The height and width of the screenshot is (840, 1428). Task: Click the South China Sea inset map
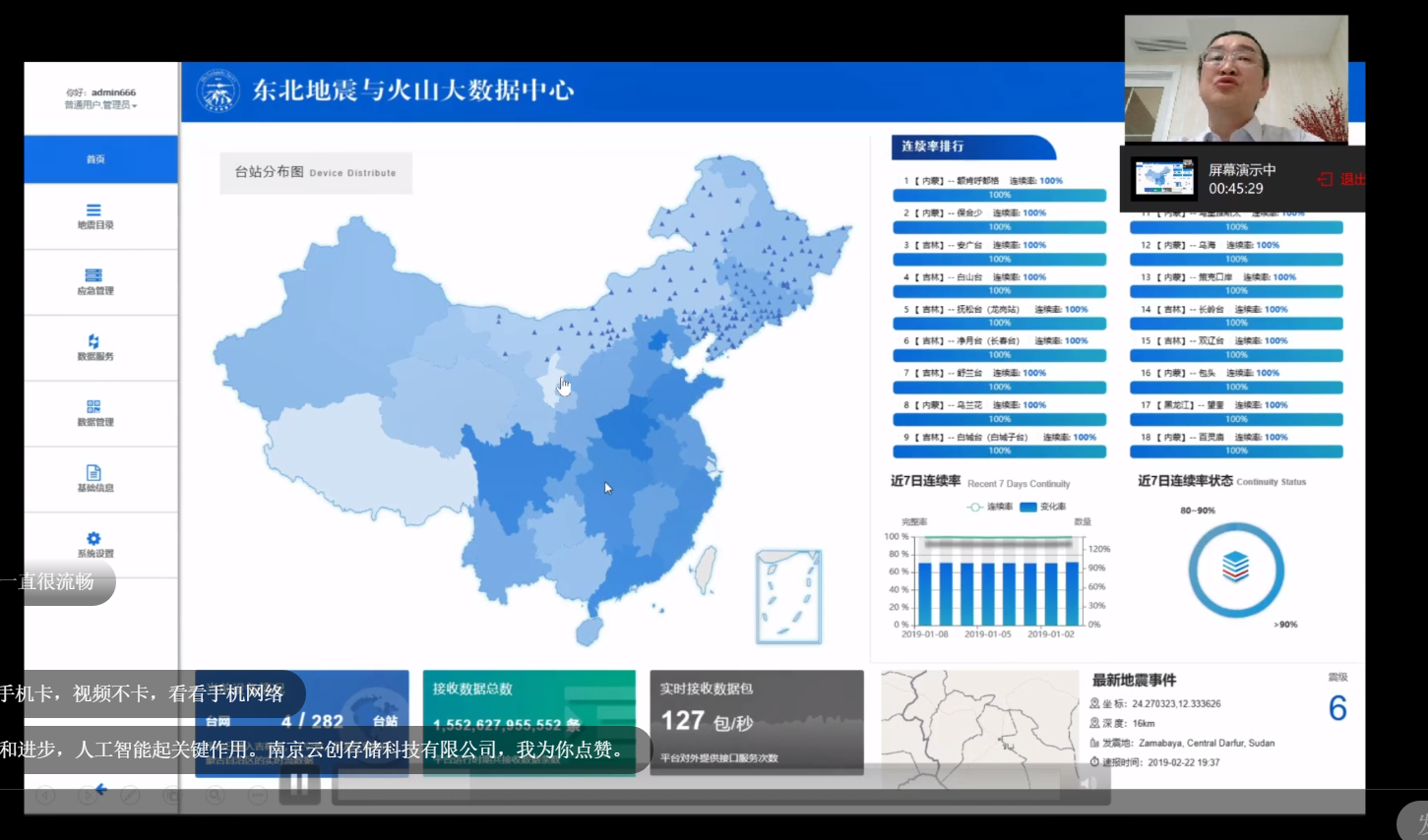[788, 597]
